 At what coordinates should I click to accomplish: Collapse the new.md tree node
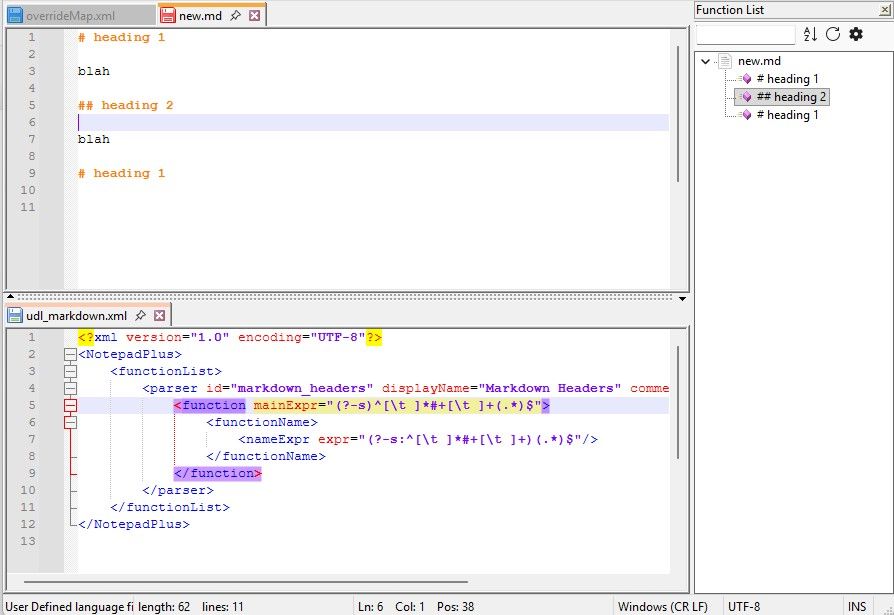tap(705, 61)
